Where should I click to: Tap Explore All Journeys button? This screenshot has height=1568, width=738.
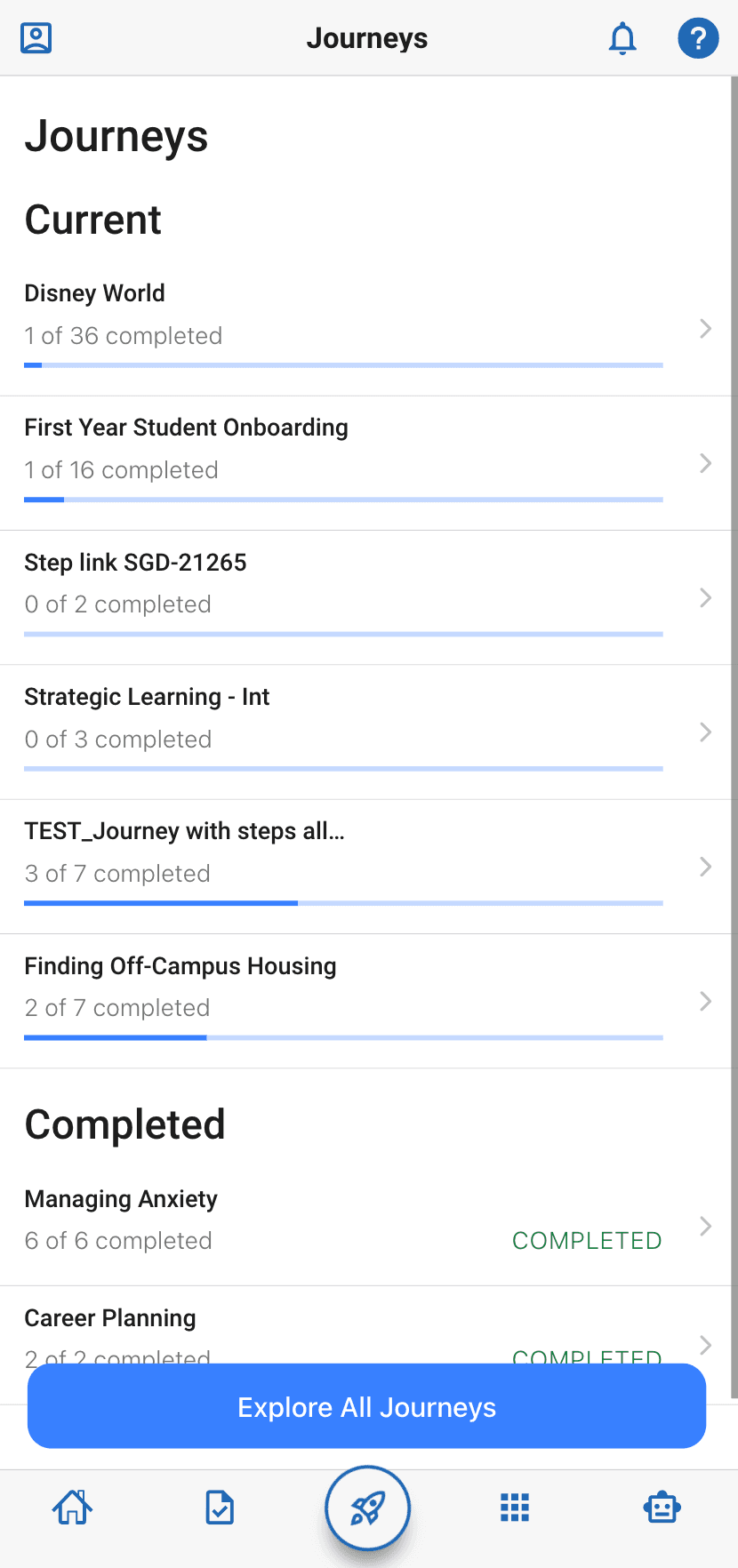coord(367,1407)
